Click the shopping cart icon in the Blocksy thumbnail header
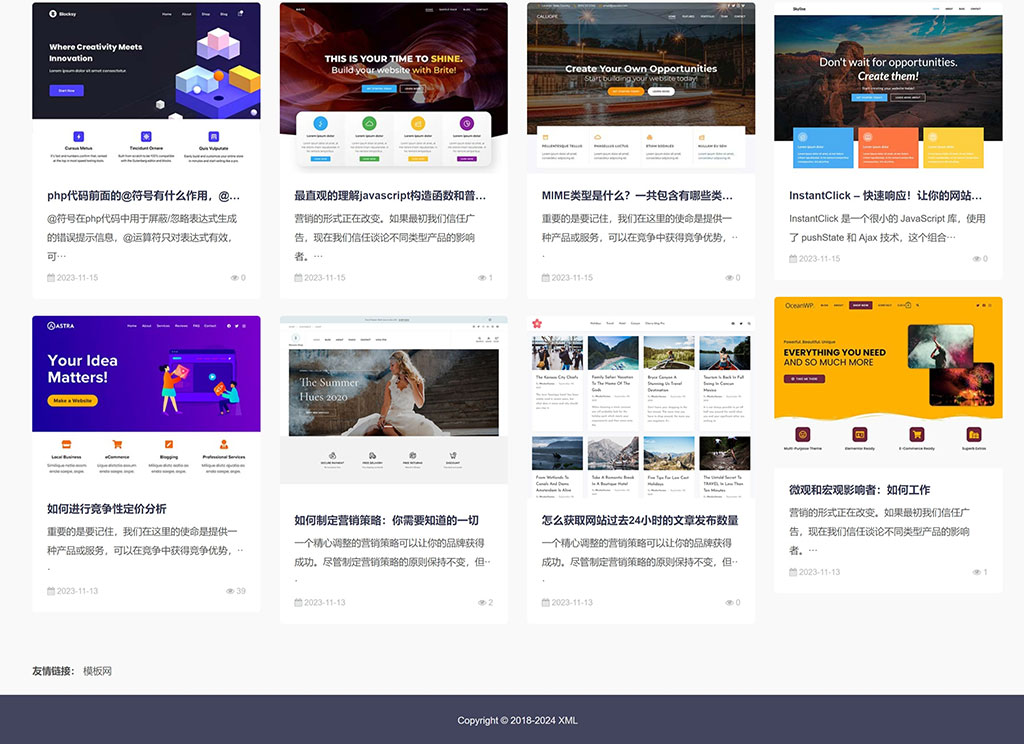This screenshot has height=744, width=1024. (240, 13)
